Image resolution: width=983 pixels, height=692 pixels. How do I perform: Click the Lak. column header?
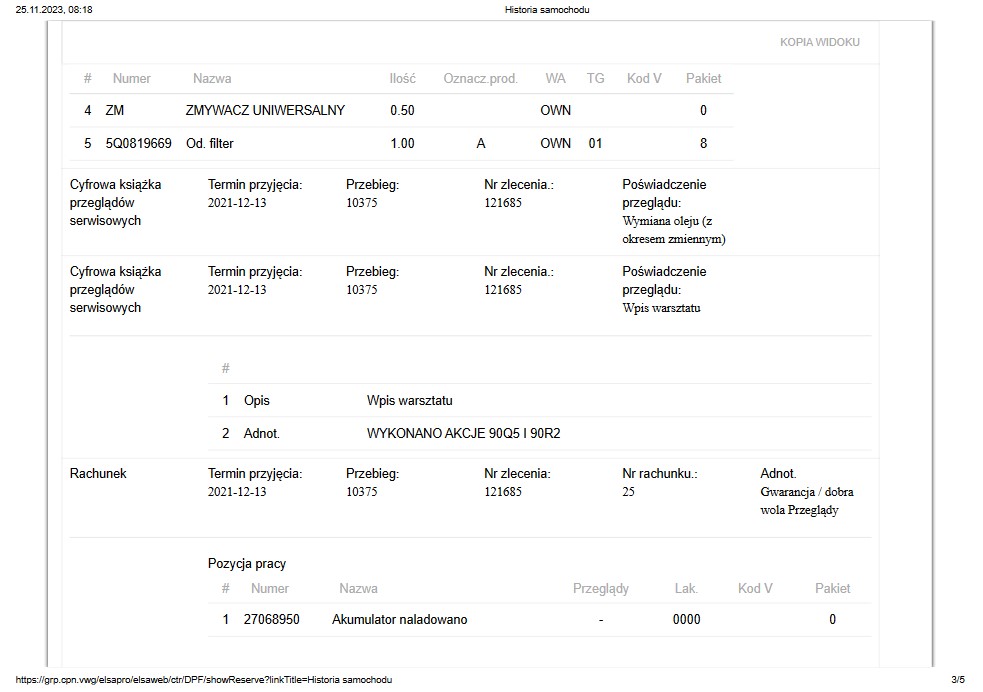click(x=686, y=589)
